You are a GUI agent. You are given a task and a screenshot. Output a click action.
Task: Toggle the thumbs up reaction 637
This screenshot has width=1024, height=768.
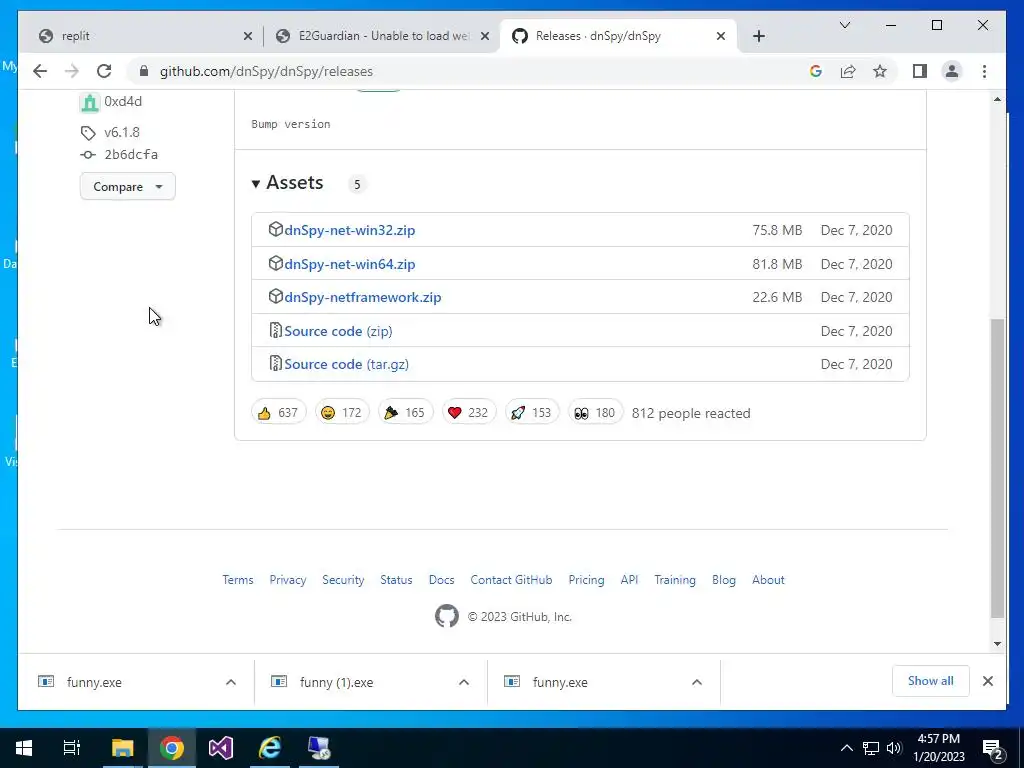[x=278, y=413]
